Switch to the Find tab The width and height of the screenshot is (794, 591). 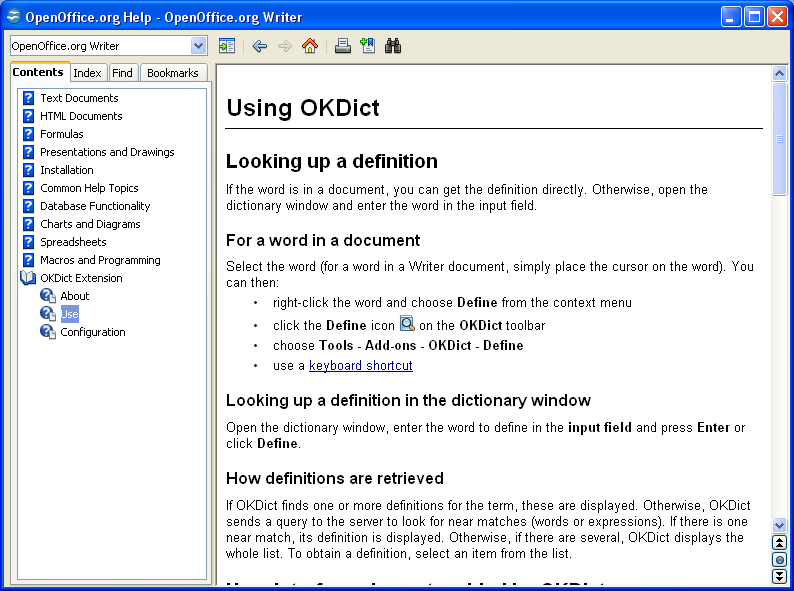tap(122, 73)
